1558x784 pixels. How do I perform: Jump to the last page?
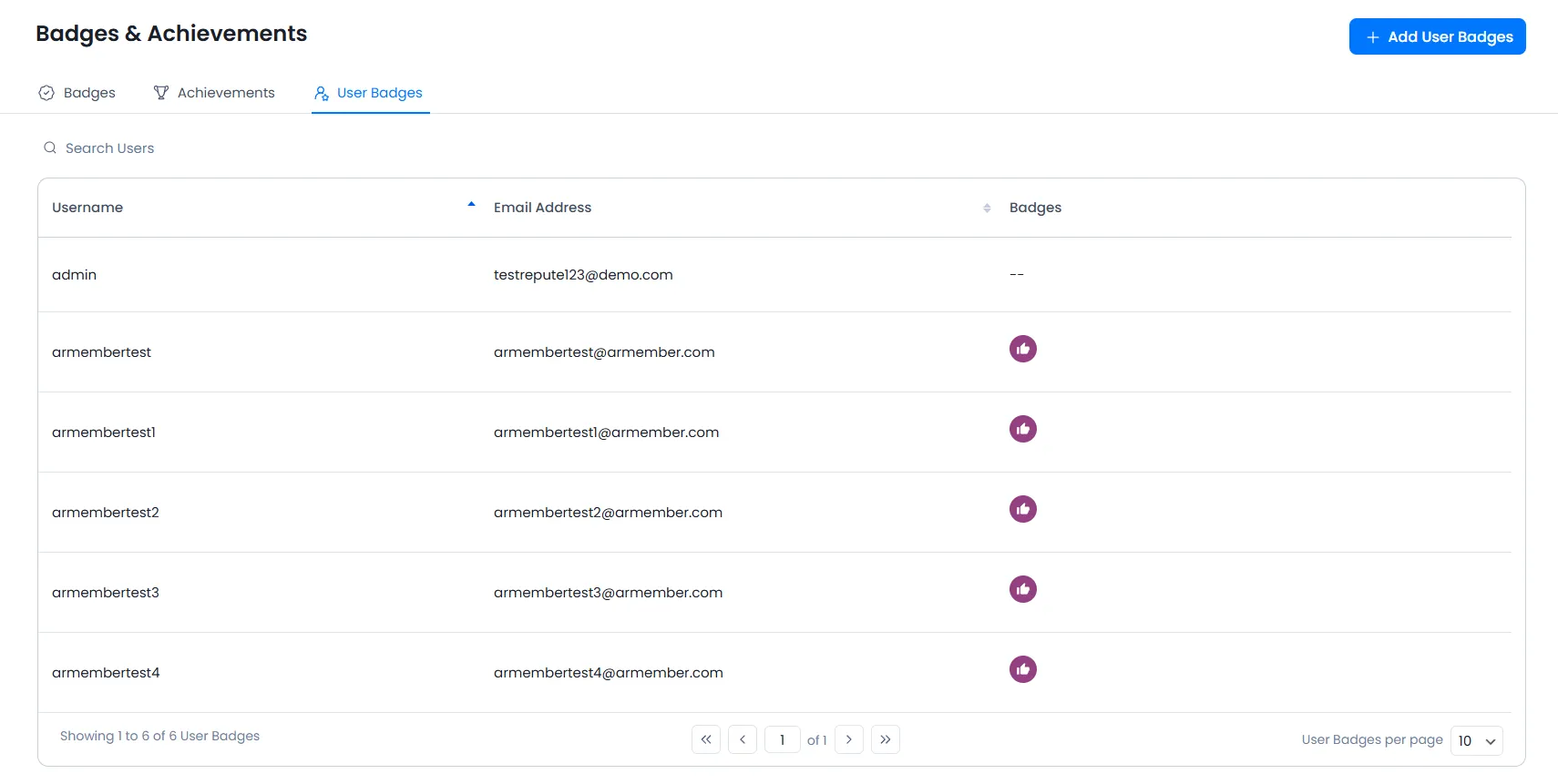(x=885, y=739)
